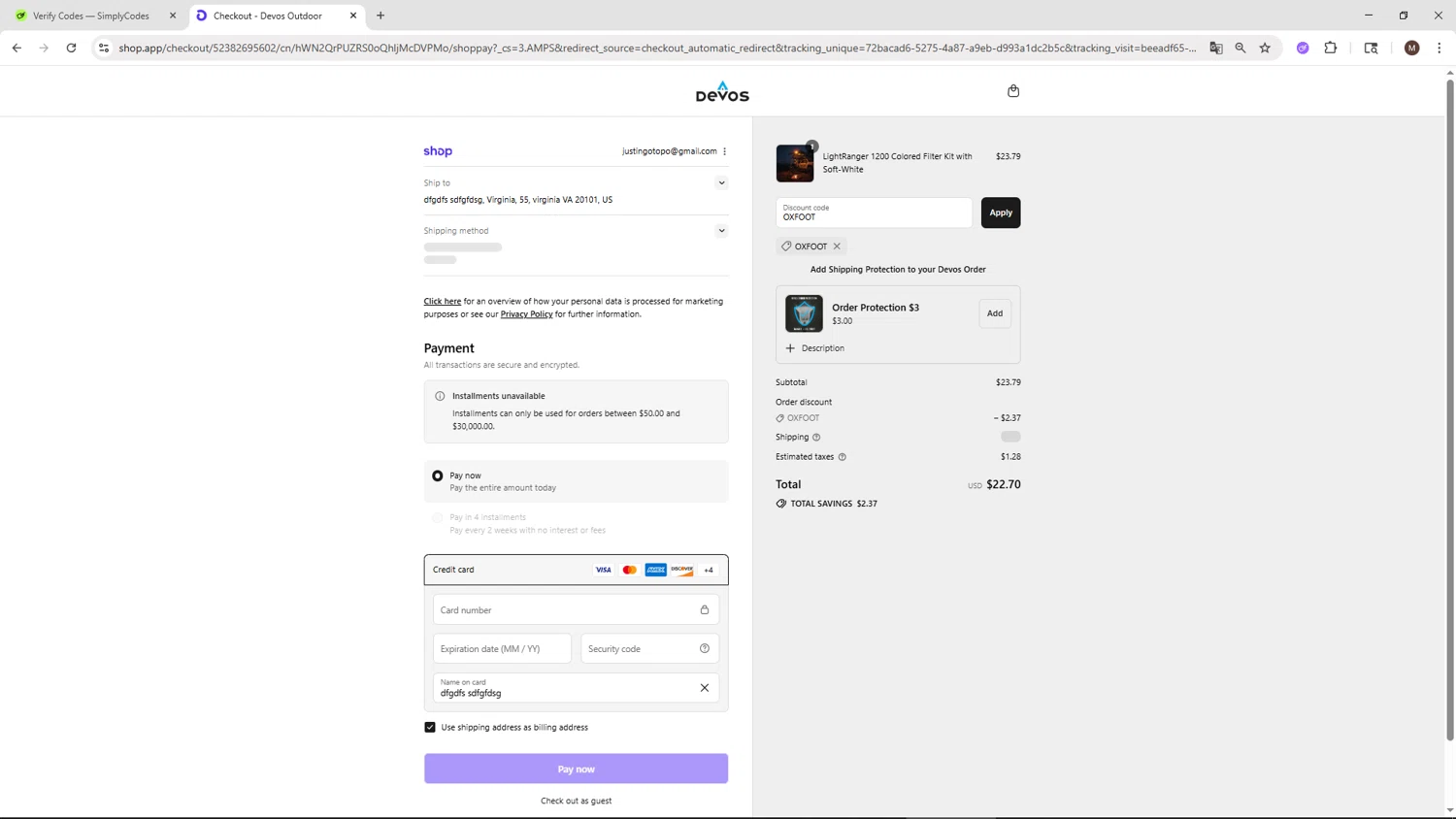Open a new browser tab
The height and width of the screenshot is (819, 1456).
(381, 16)
